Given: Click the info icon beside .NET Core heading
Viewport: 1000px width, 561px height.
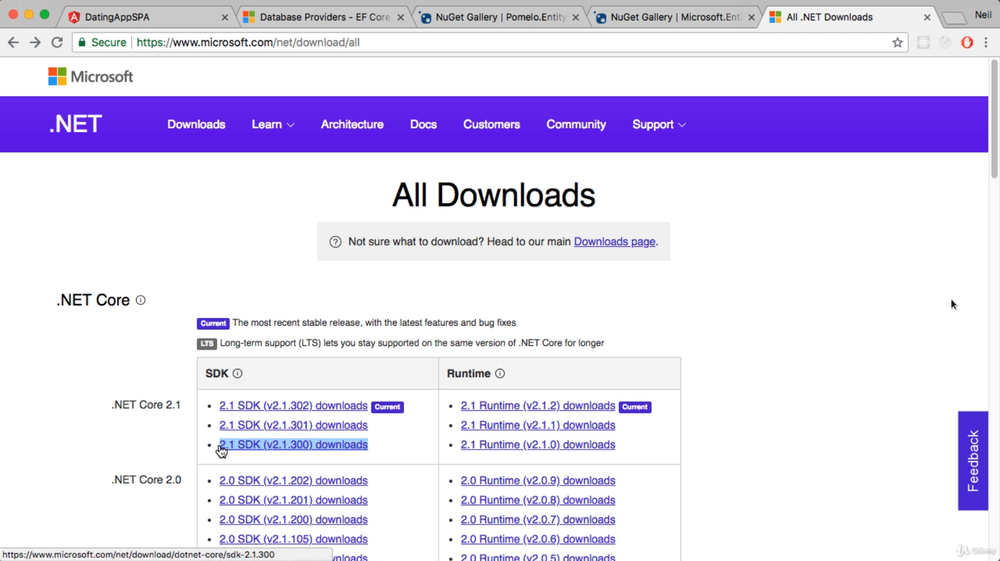Looking at the screenshot, I should point(140,300).
